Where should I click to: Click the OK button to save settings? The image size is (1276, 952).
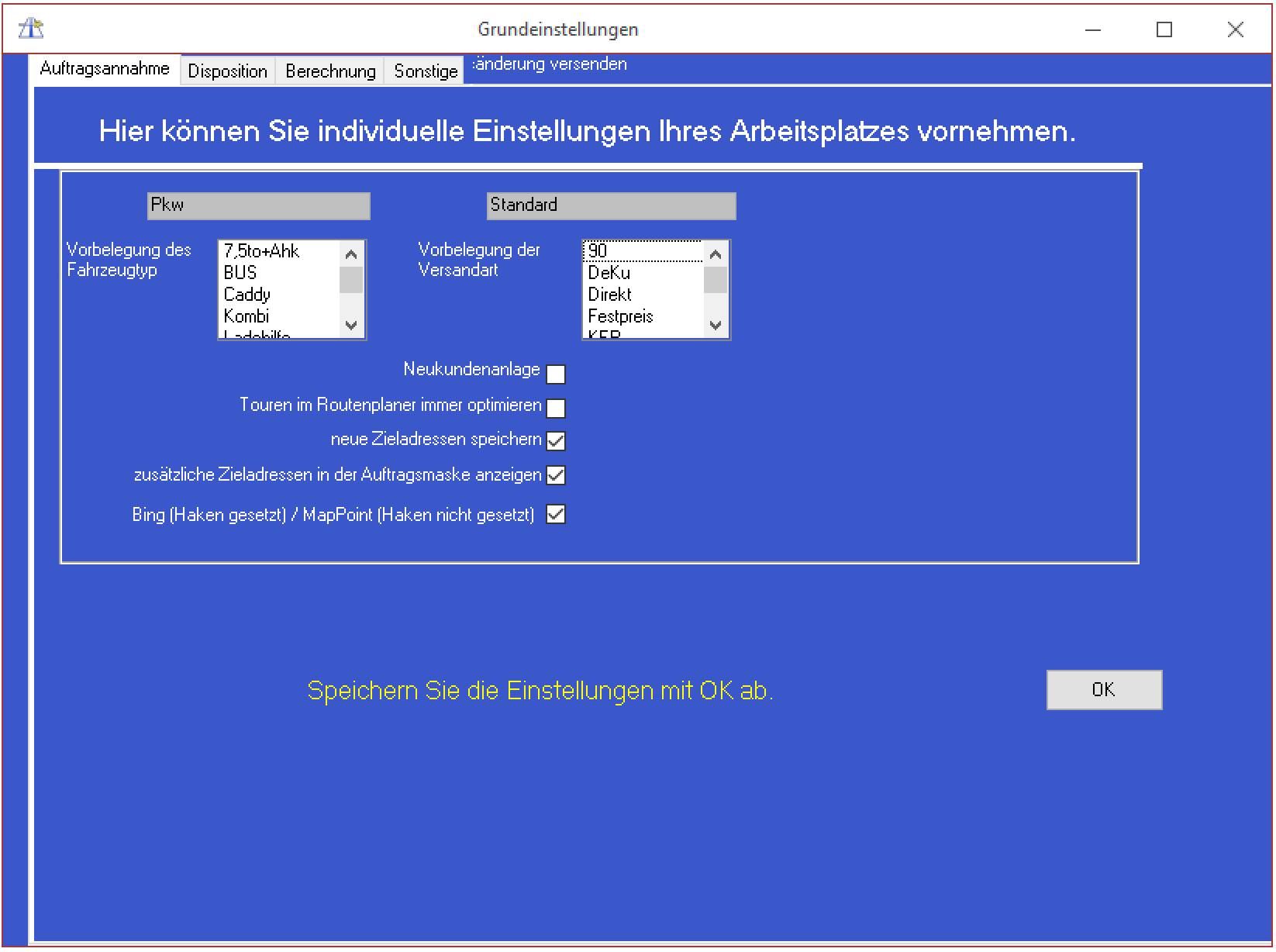(1103, 690)
